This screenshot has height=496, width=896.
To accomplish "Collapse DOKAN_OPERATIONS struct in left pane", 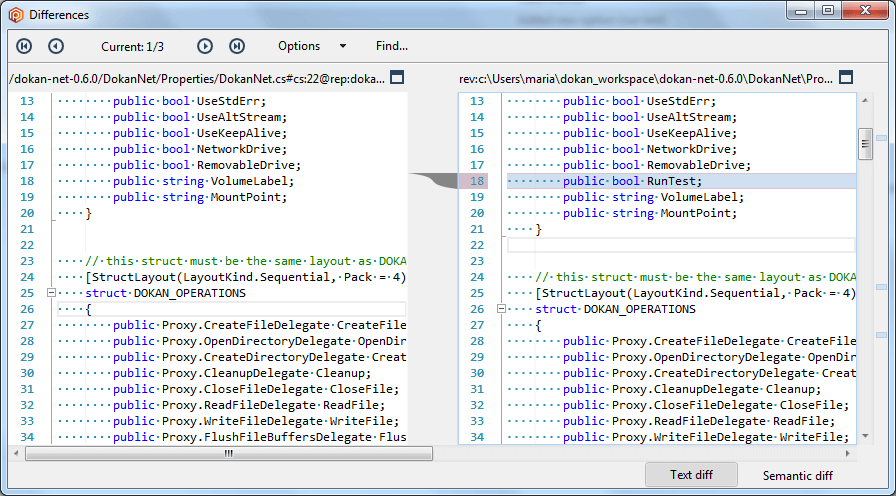I will click(x=51, y=293).
